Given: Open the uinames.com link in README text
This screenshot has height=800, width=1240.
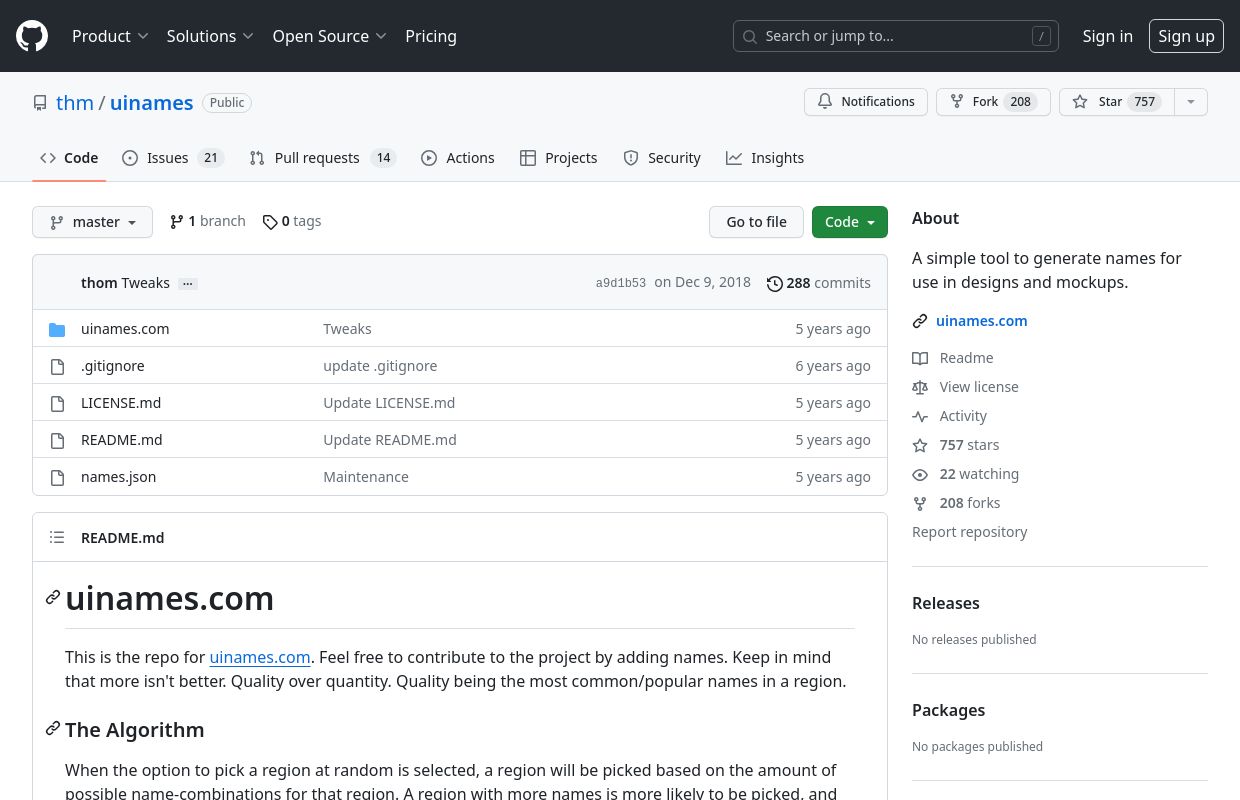Looking at the screenshot, I should pos(260,657).
